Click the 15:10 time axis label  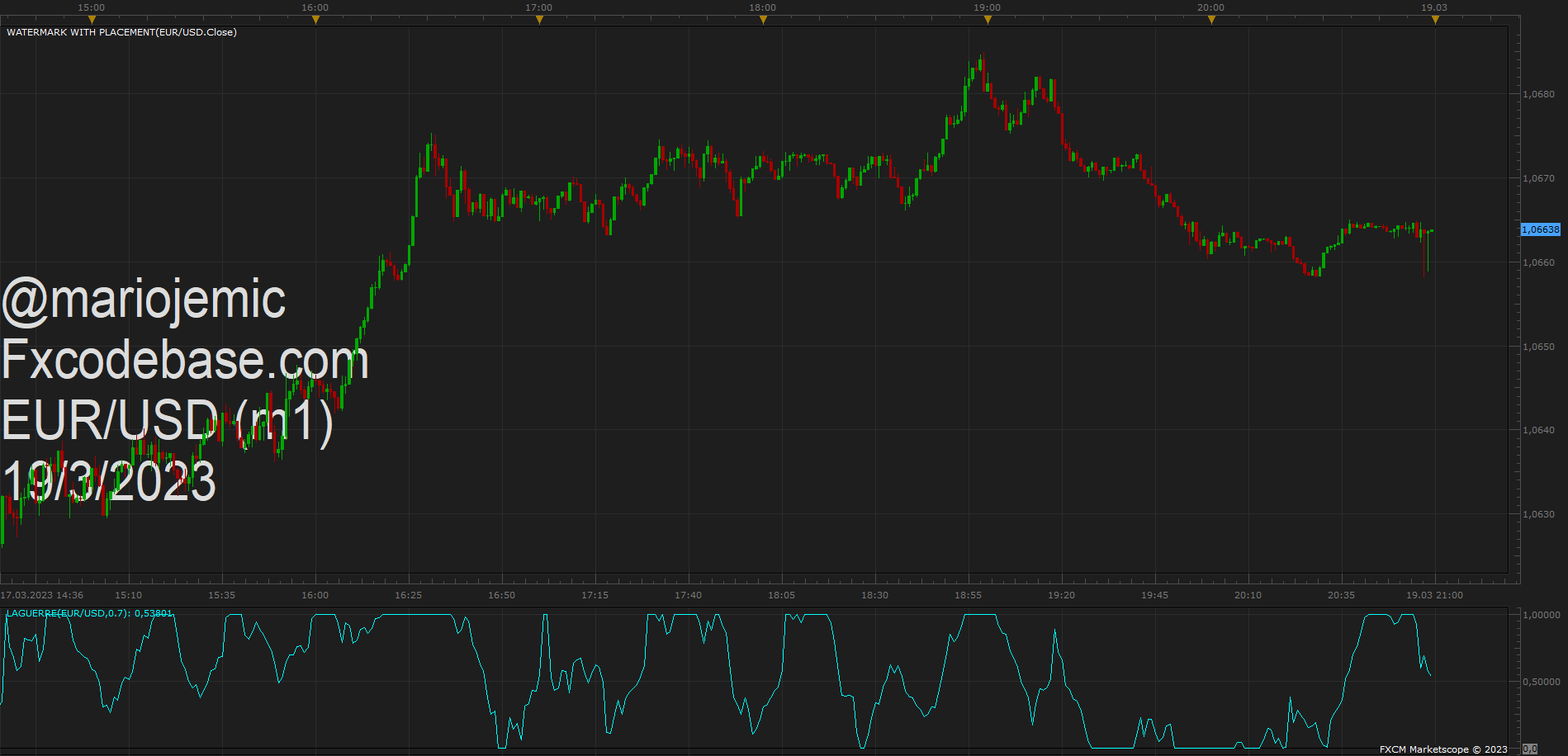(128, 595)
